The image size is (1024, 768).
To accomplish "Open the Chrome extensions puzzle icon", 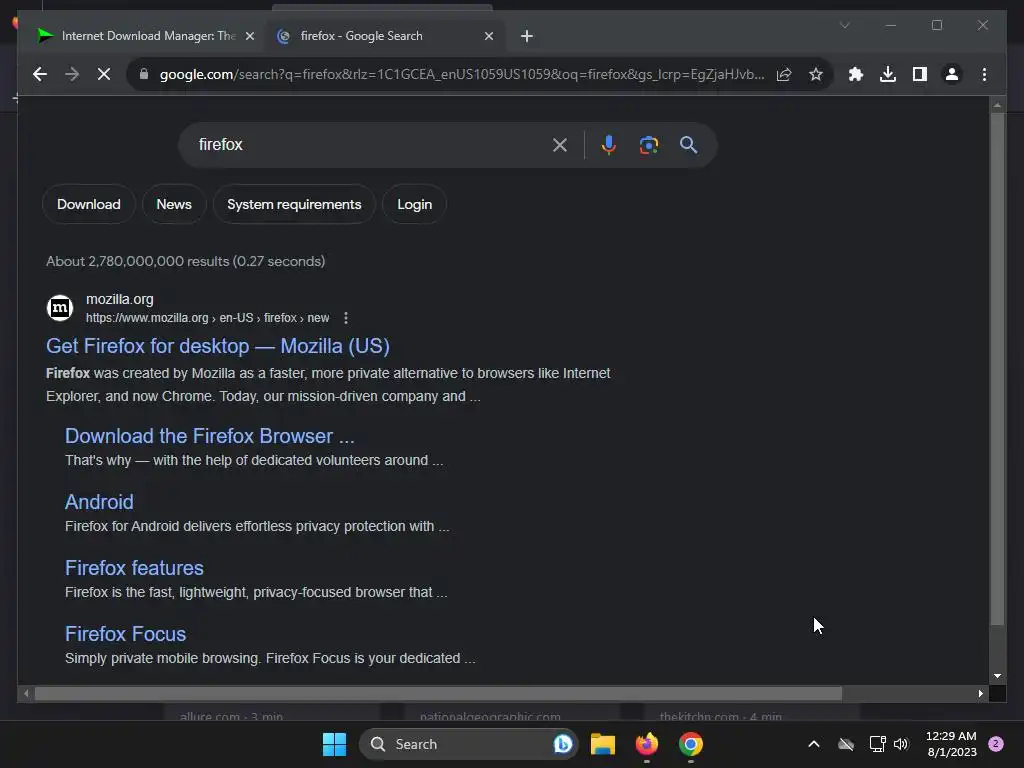I will point(856,74).
